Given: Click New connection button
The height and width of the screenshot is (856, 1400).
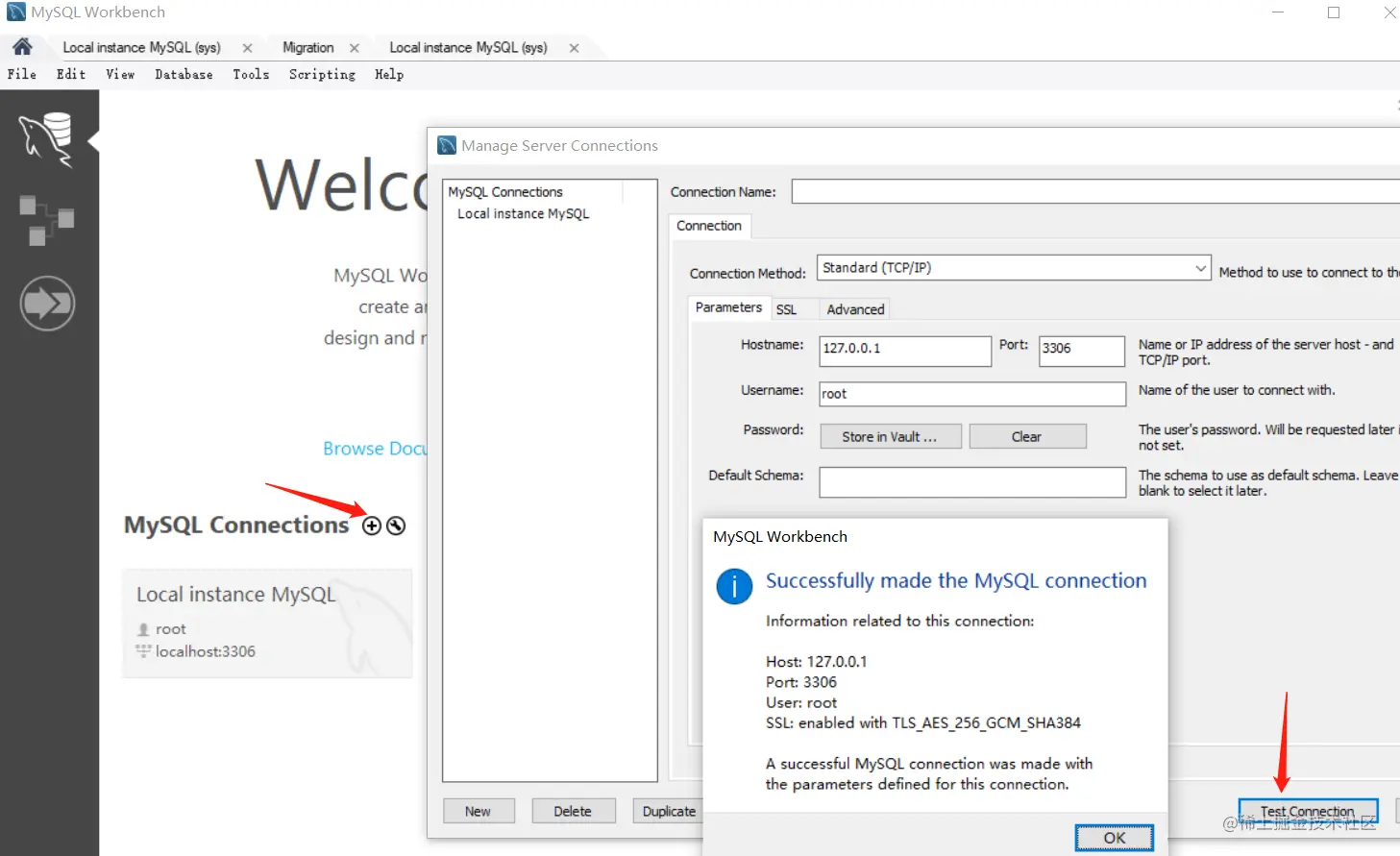Looking at the screenshot, I should point(479,811).
